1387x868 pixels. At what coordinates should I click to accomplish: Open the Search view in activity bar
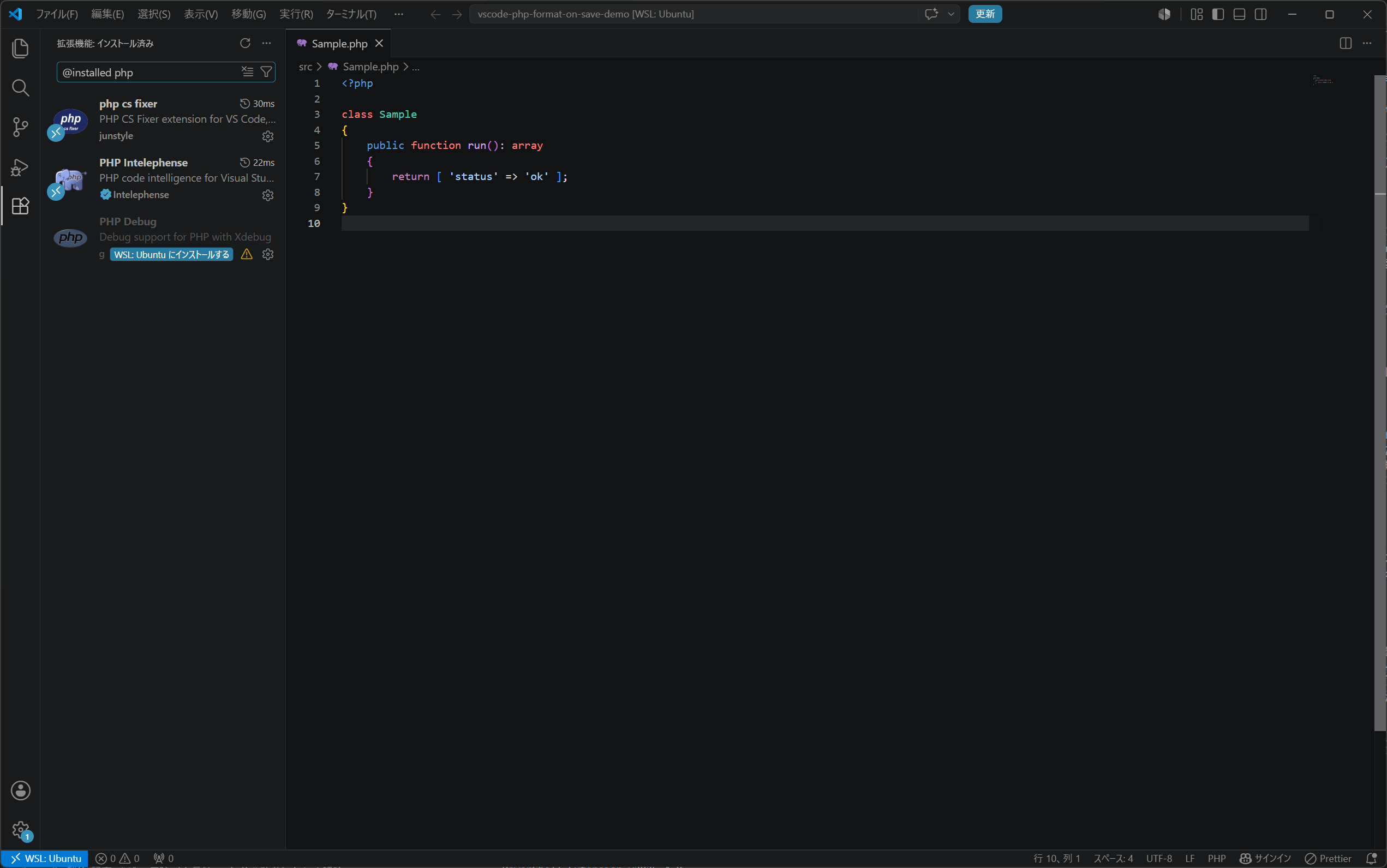click(20, 88)
